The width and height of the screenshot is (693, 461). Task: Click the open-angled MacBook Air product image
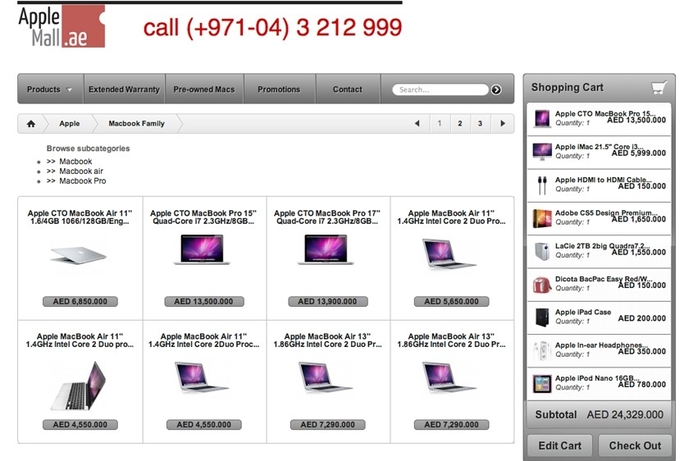79,385
